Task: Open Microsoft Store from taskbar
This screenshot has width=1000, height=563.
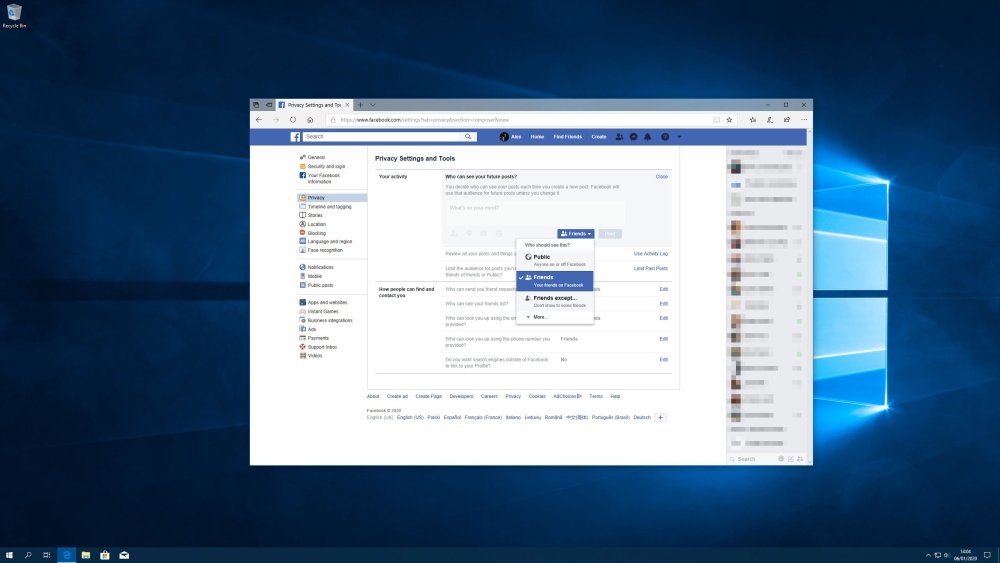Action: tap(105, 555)
